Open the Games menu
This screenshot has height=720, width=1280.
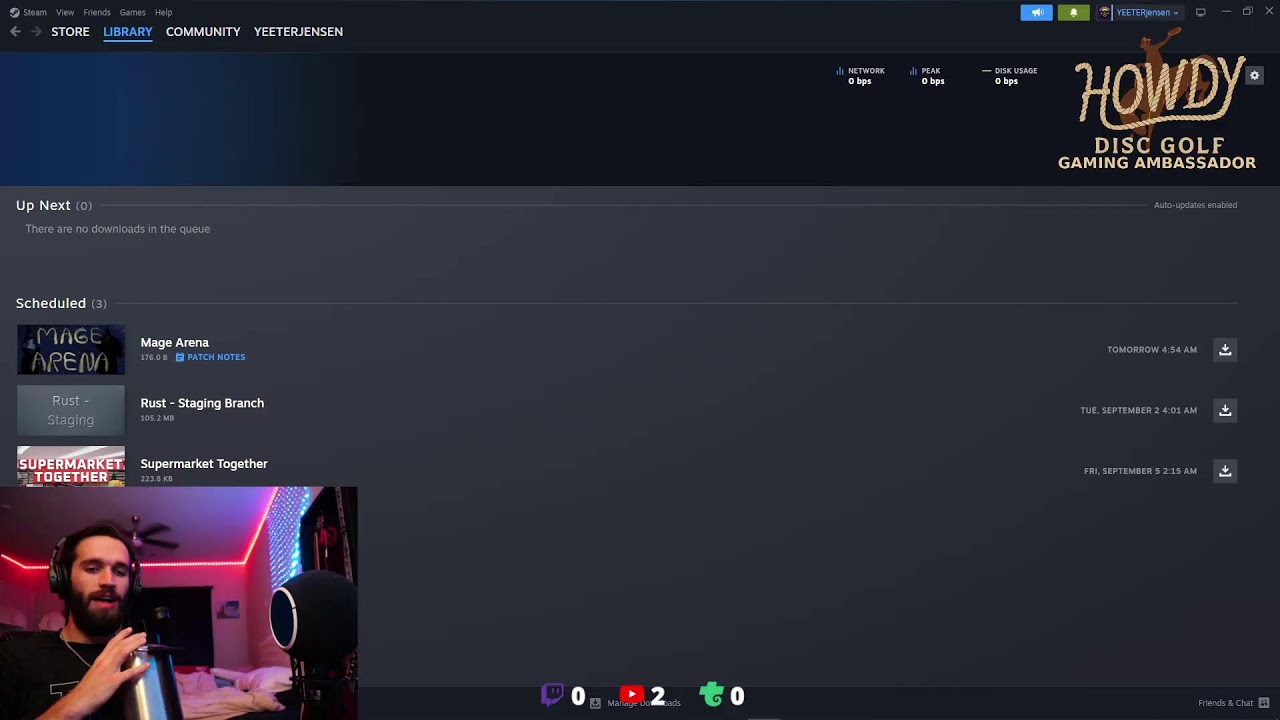click(132, 12)
